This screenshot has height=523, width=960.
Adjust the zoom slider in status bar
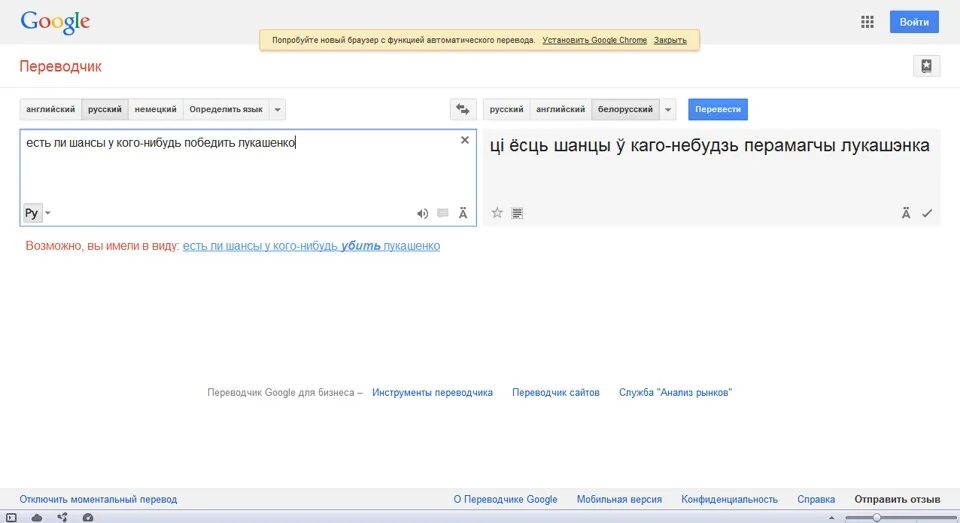[x=877, y=518]
